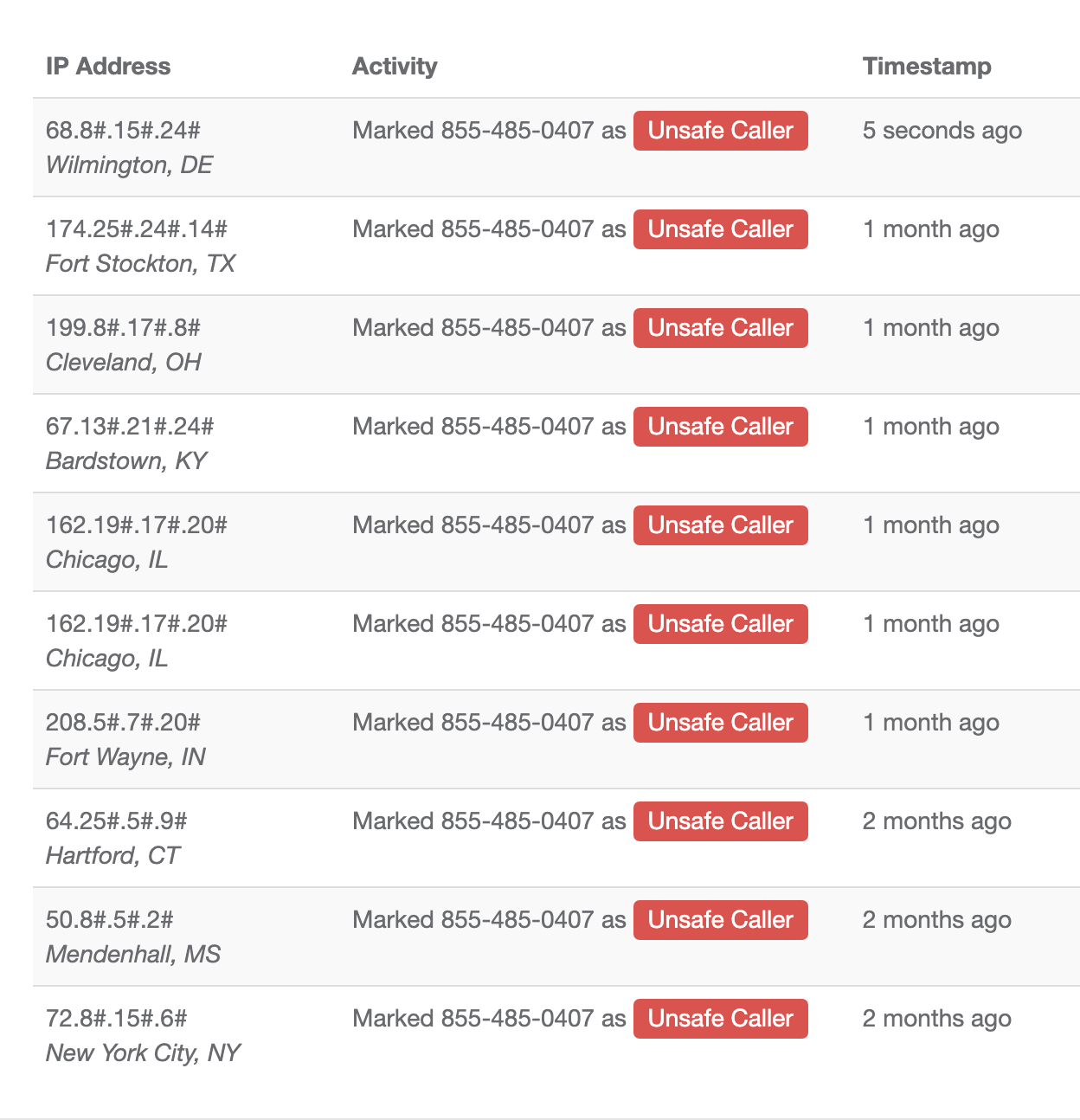Click Unsafe Caller badge in New York City row
The width and height of the screenshot is (1080, 1120).
(x=720, y=1019)
